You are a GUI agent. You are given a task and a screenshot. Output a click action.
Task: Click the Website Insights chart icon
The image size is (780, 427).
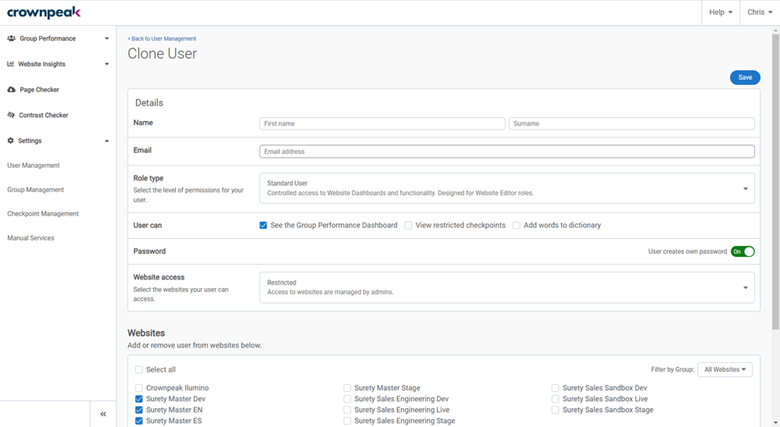tap(10, 64)
